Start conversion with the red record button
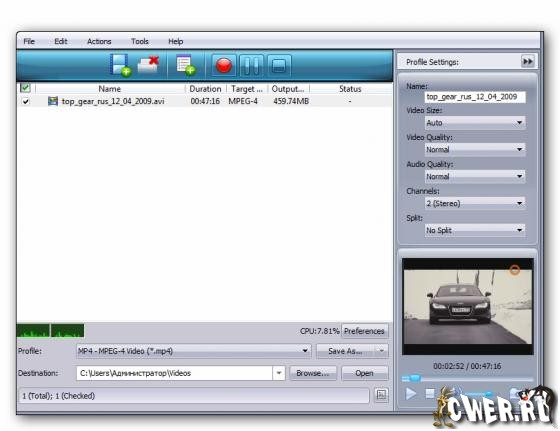The height and width of the screenshot is (431, 560). click(224, 65)
